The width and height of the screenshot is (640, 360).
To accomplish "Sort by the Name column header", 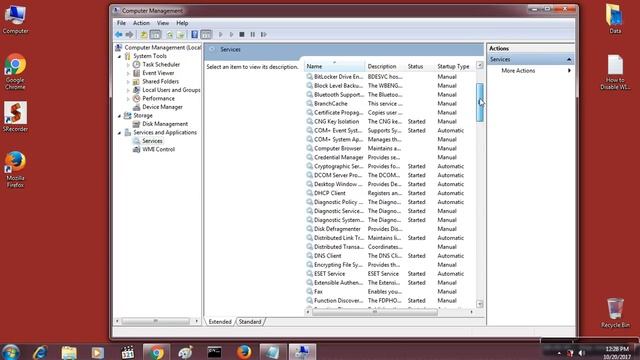I will pyautogui.click(x=334, y=66).
